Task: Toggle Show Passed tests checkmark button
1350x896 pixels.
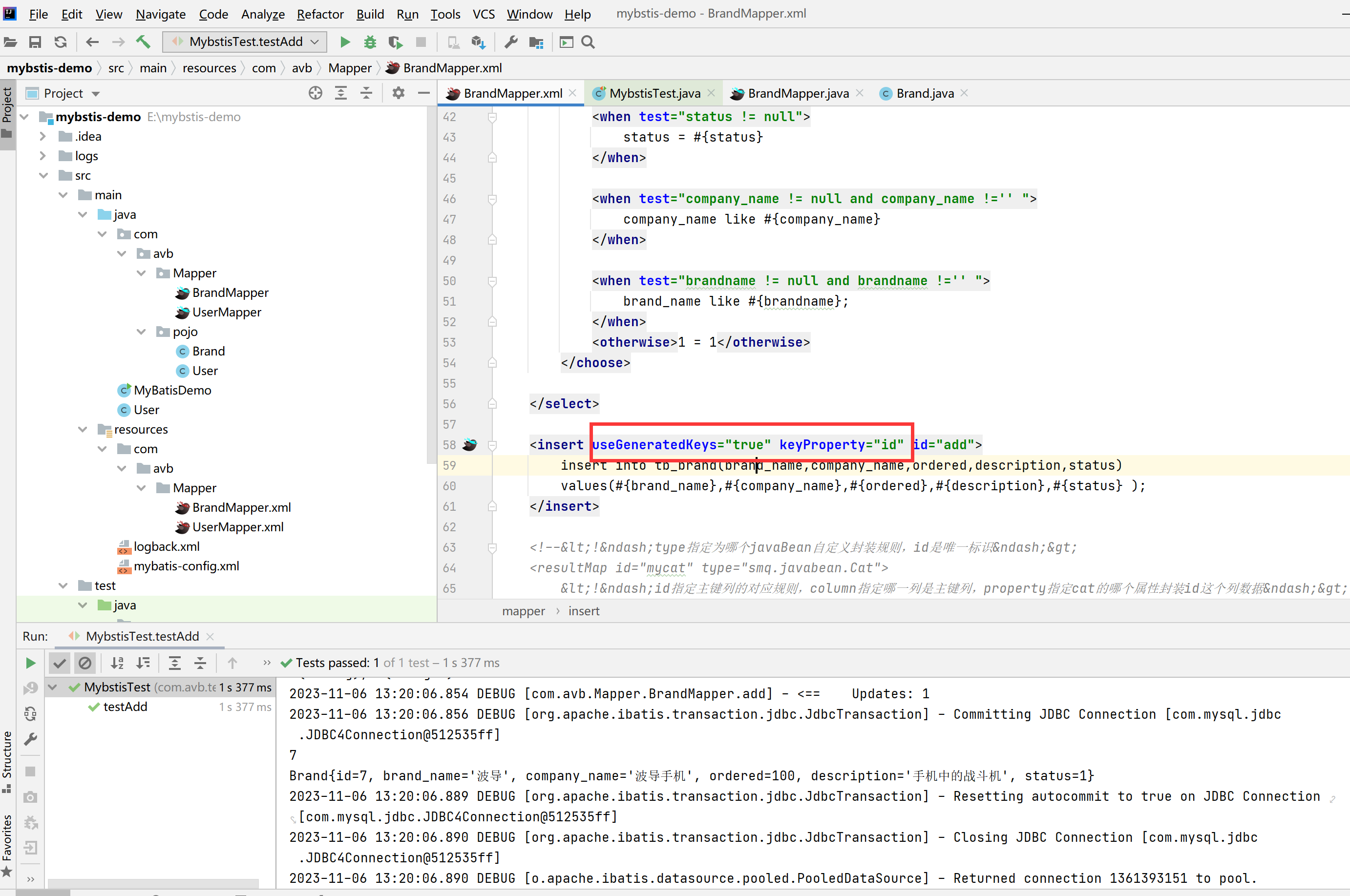Action: [60, 663]
